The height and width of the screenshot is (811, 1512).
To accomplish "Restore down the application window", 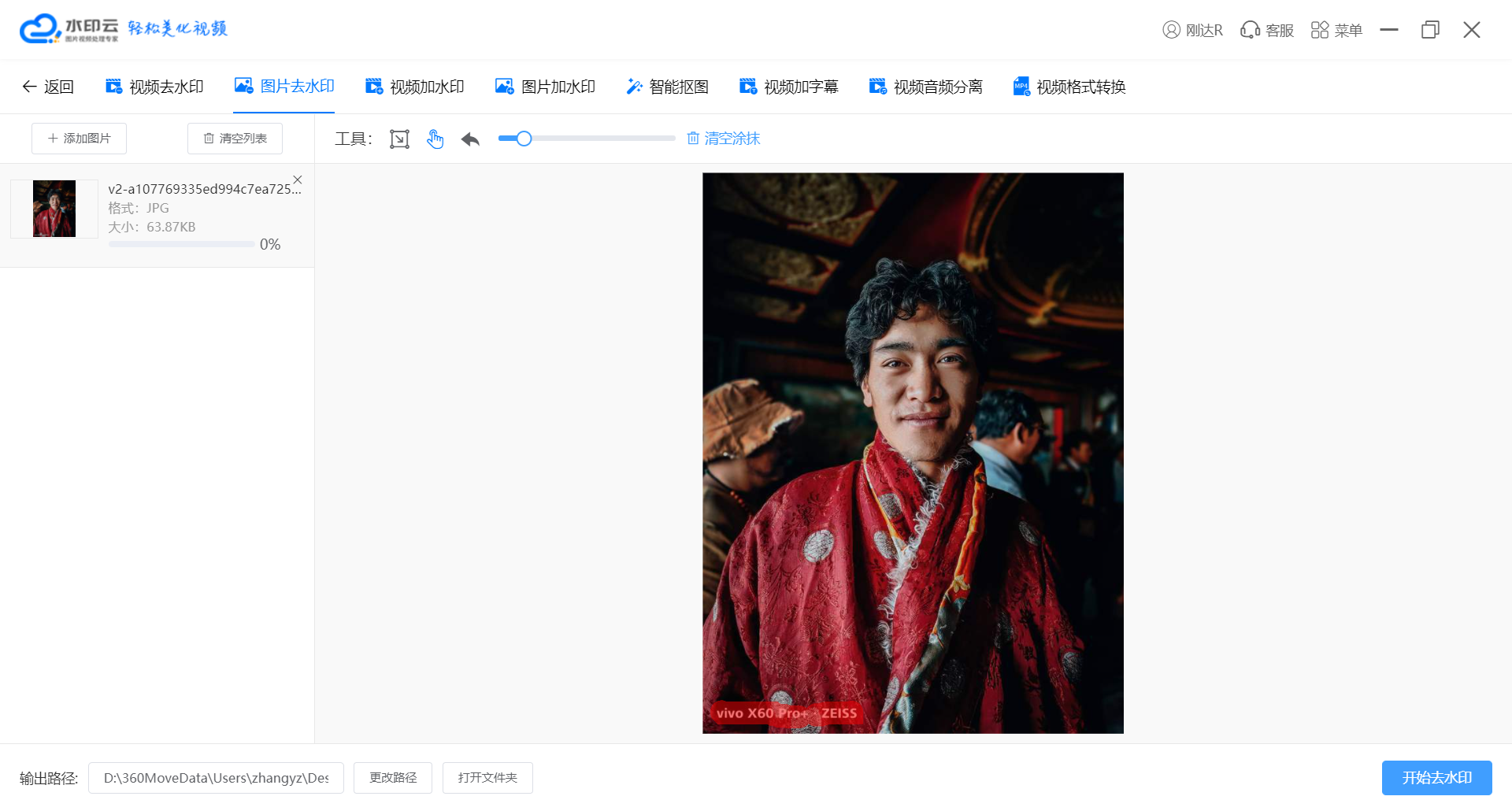I will [1430, 30].
